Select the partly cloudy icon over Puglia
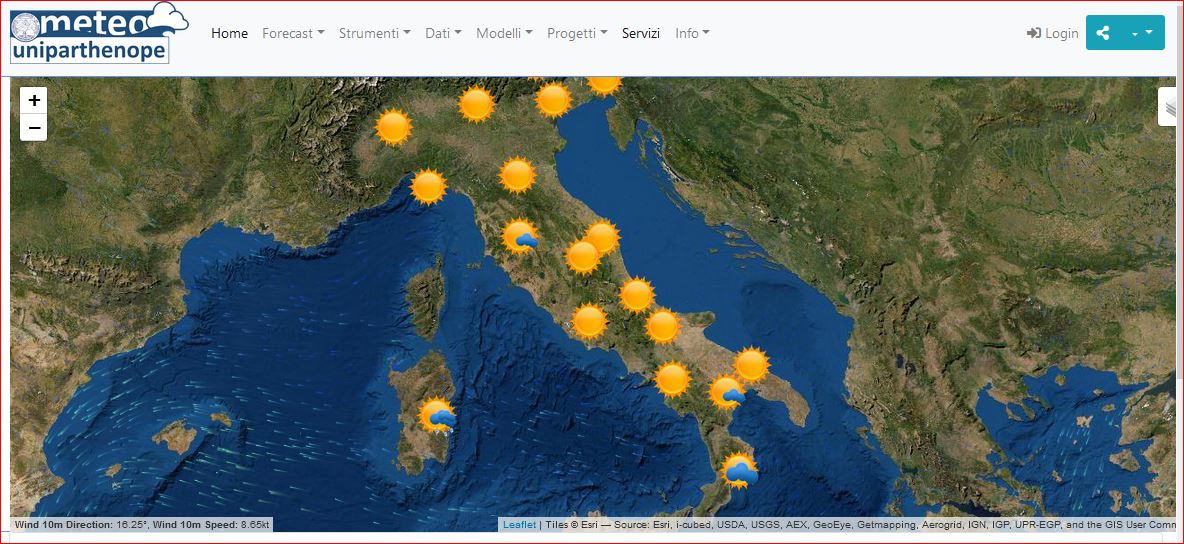 tap(727, 392)
